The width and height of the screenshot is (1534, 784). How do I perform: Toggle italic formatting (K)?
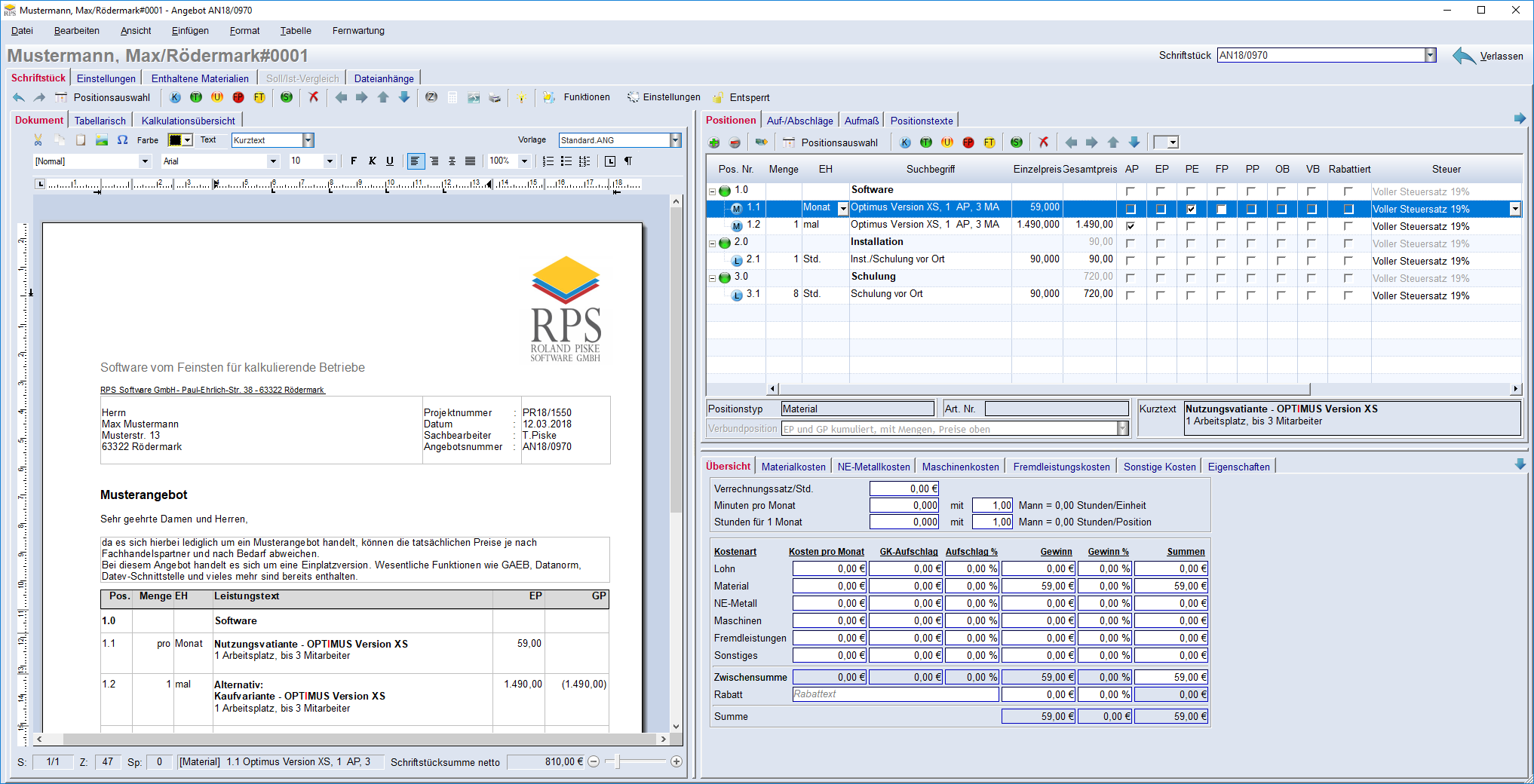coord(372,161)
